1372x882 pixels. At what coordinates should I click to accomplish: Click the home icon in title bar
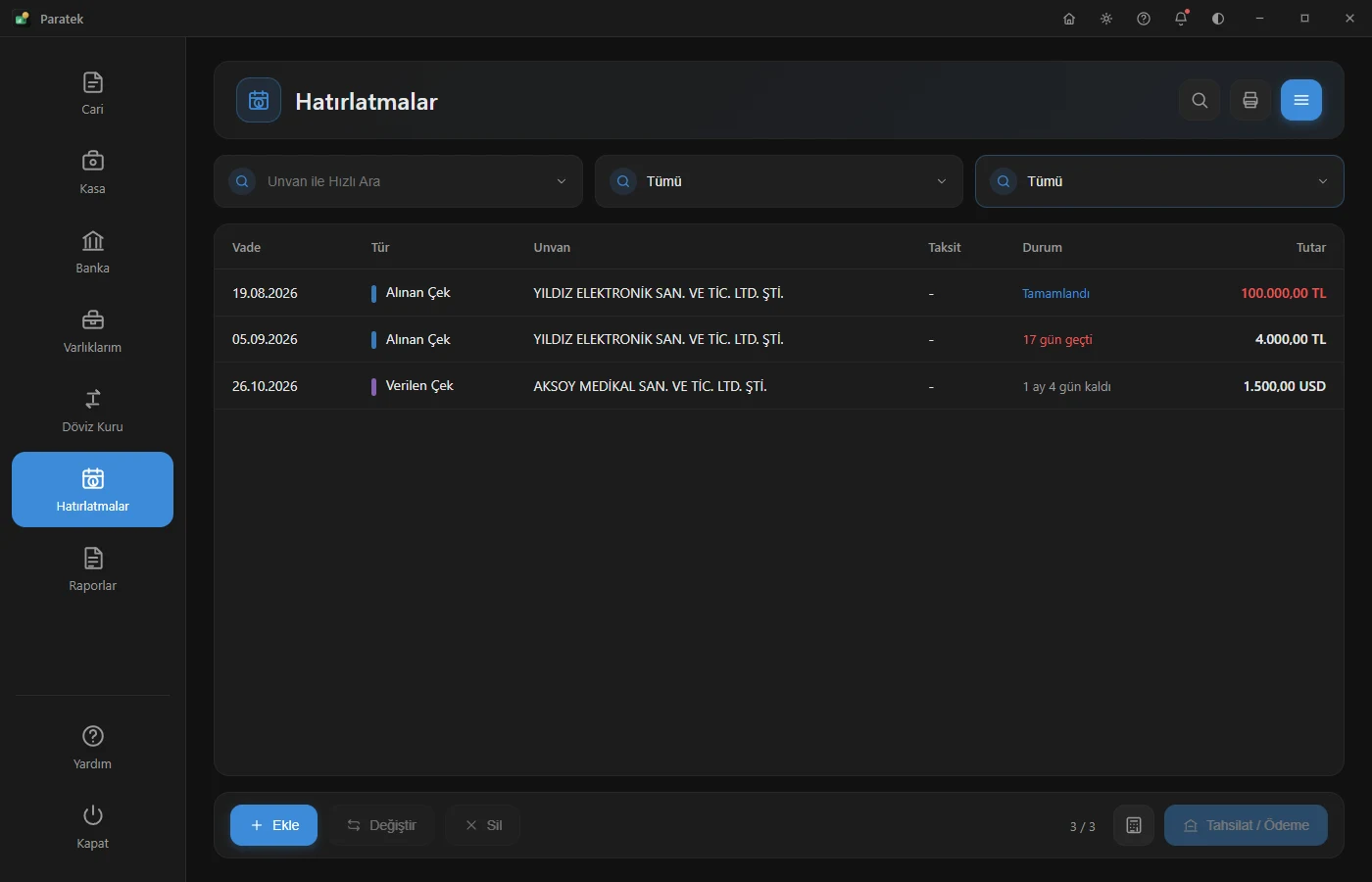[1069, 19]
